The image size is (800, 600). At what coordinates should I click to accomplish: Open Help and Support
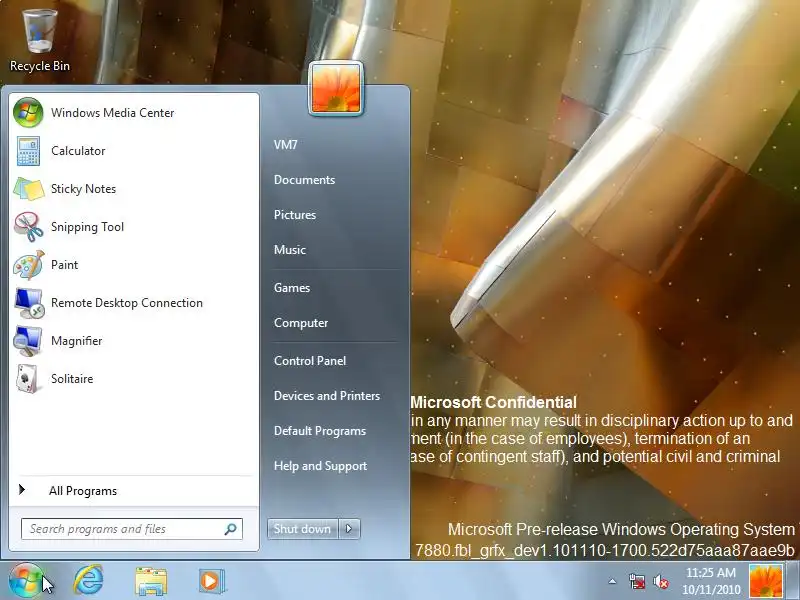(320, 466)
